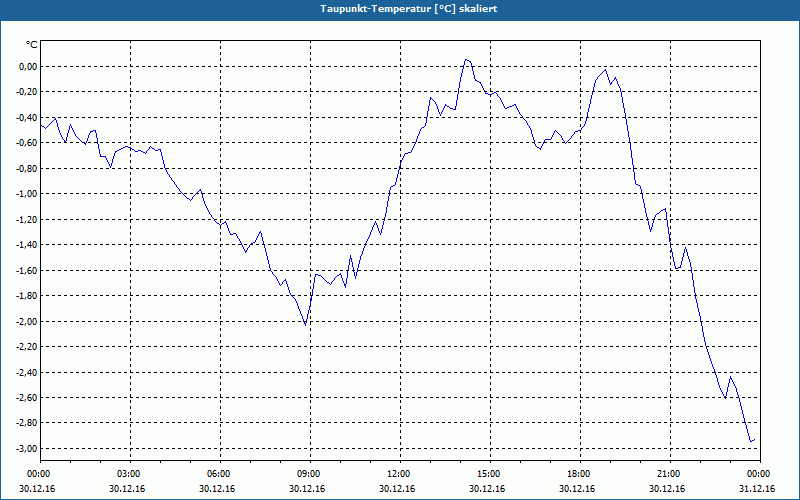
Task: Select the -0,80 y-axis label
Action: pos(27,168)
